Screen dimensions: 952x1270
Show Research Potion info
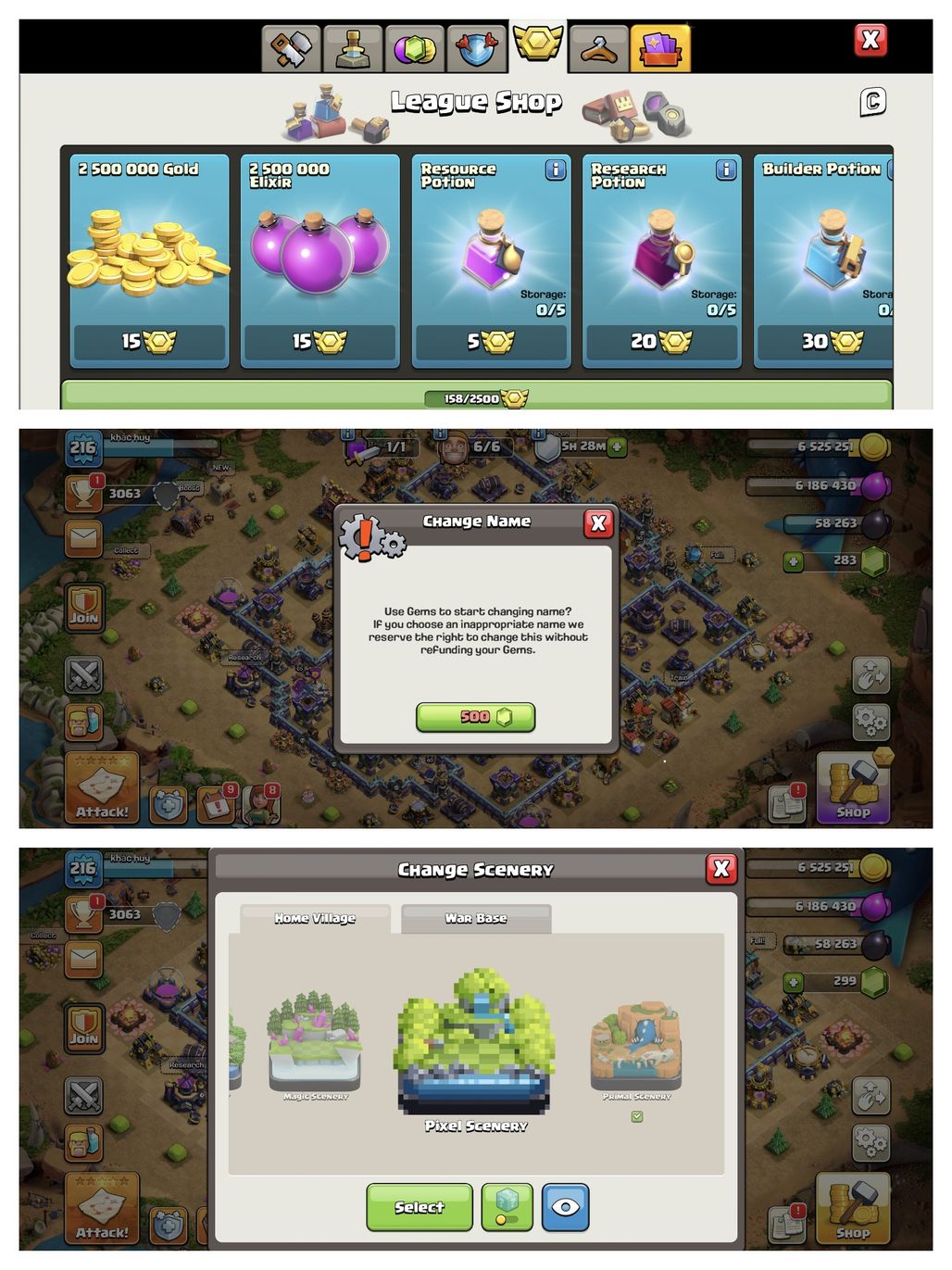726,170
